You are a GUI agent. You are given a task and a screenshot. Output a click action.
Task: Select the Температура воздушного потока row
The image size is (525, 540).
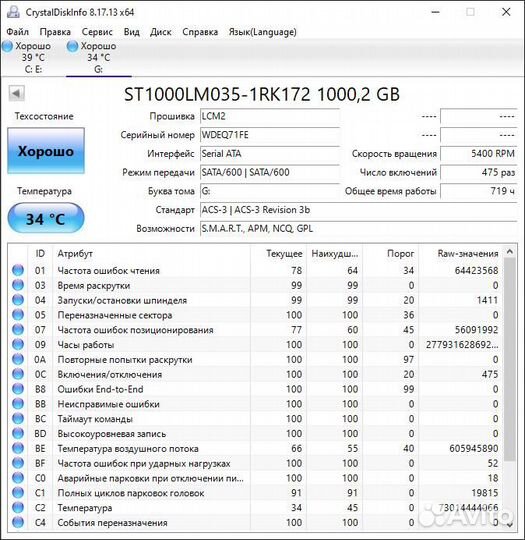click(255, 448)
